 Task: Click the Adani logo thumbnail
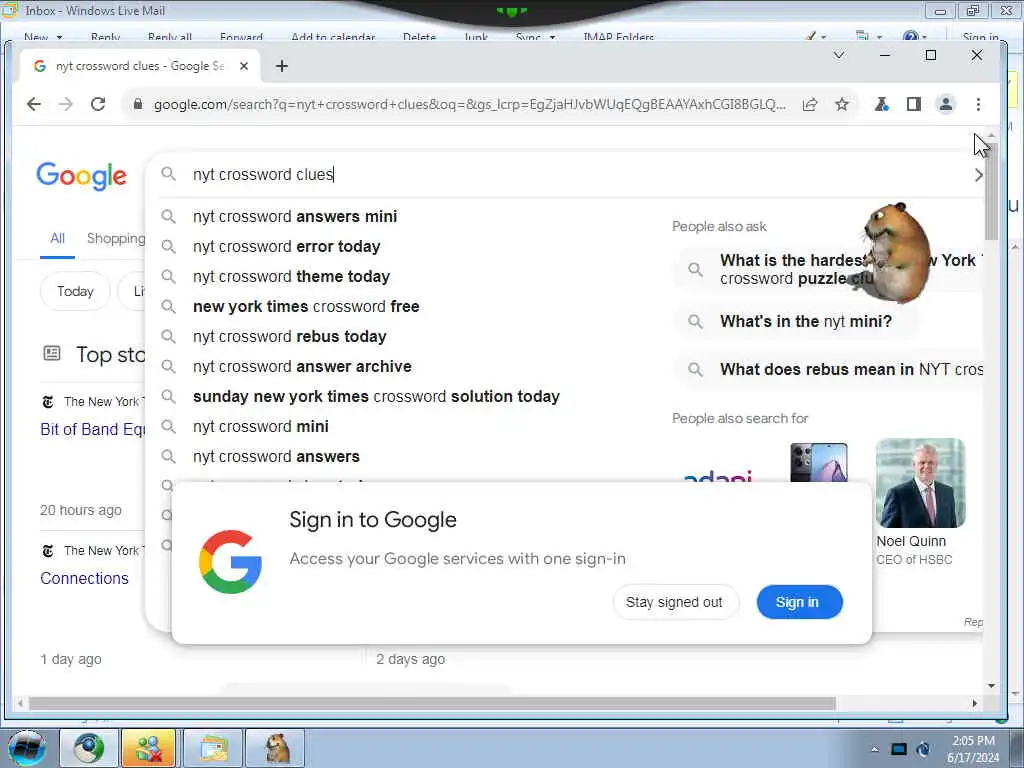coord(718,475)
